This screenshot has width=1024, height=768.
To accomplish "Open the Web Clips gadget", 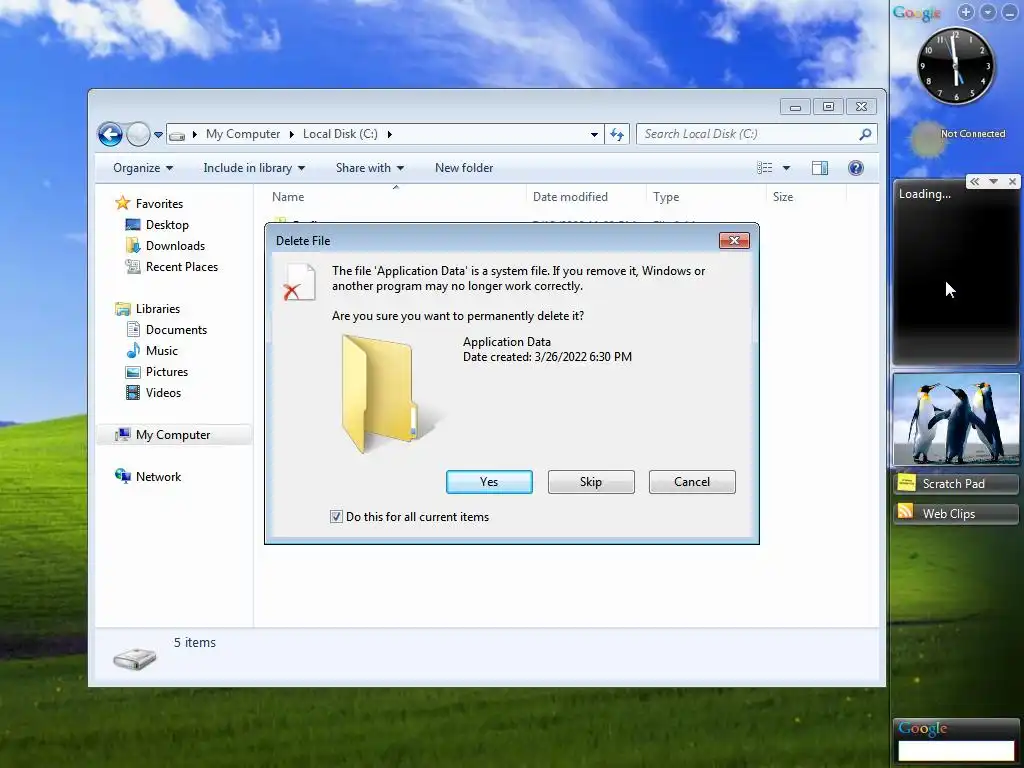I will coord(956,514).
